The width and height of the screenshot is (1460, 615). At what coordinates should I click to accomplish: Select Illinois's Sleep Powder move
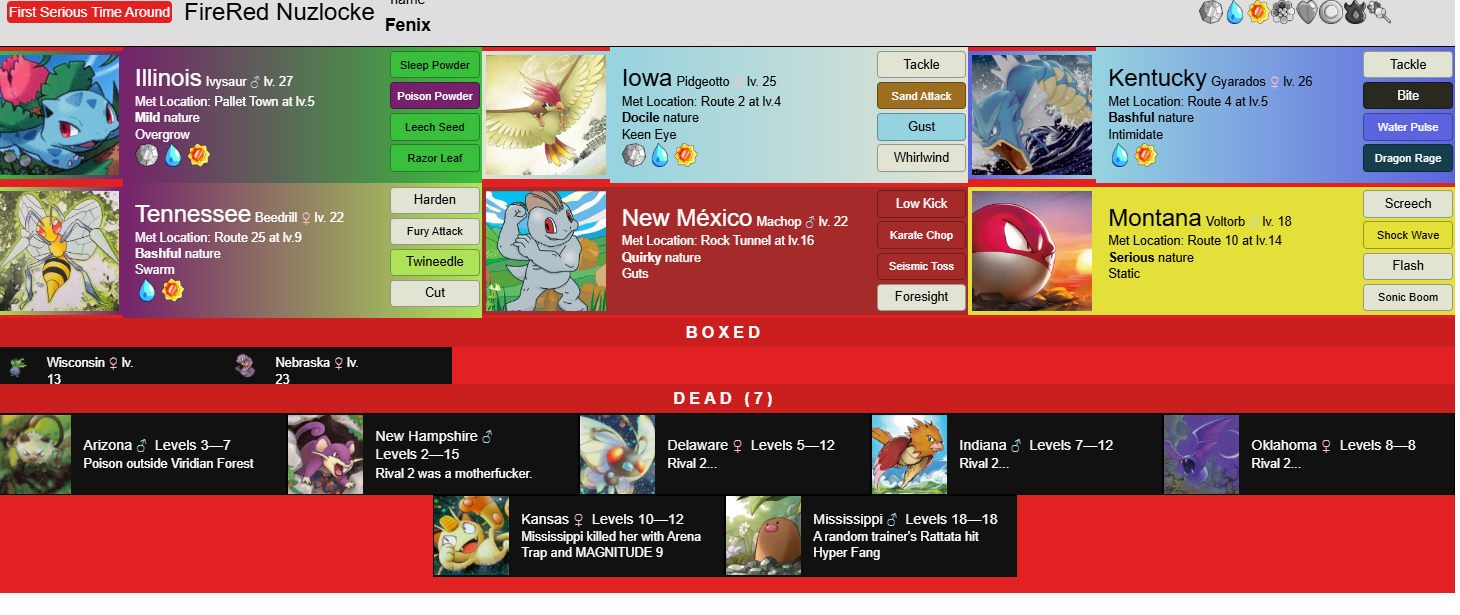(x=435, y=65)
